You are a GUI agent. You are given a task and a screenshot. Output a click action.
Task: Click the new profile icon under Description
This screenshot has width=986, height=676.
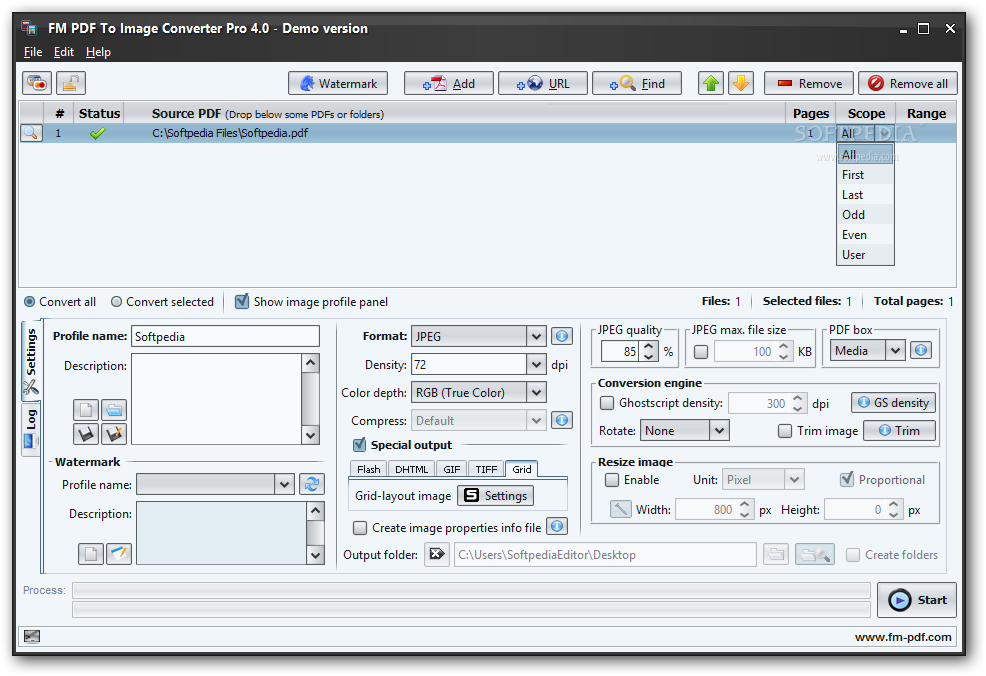pyautogui.click(x=86, y=410)
